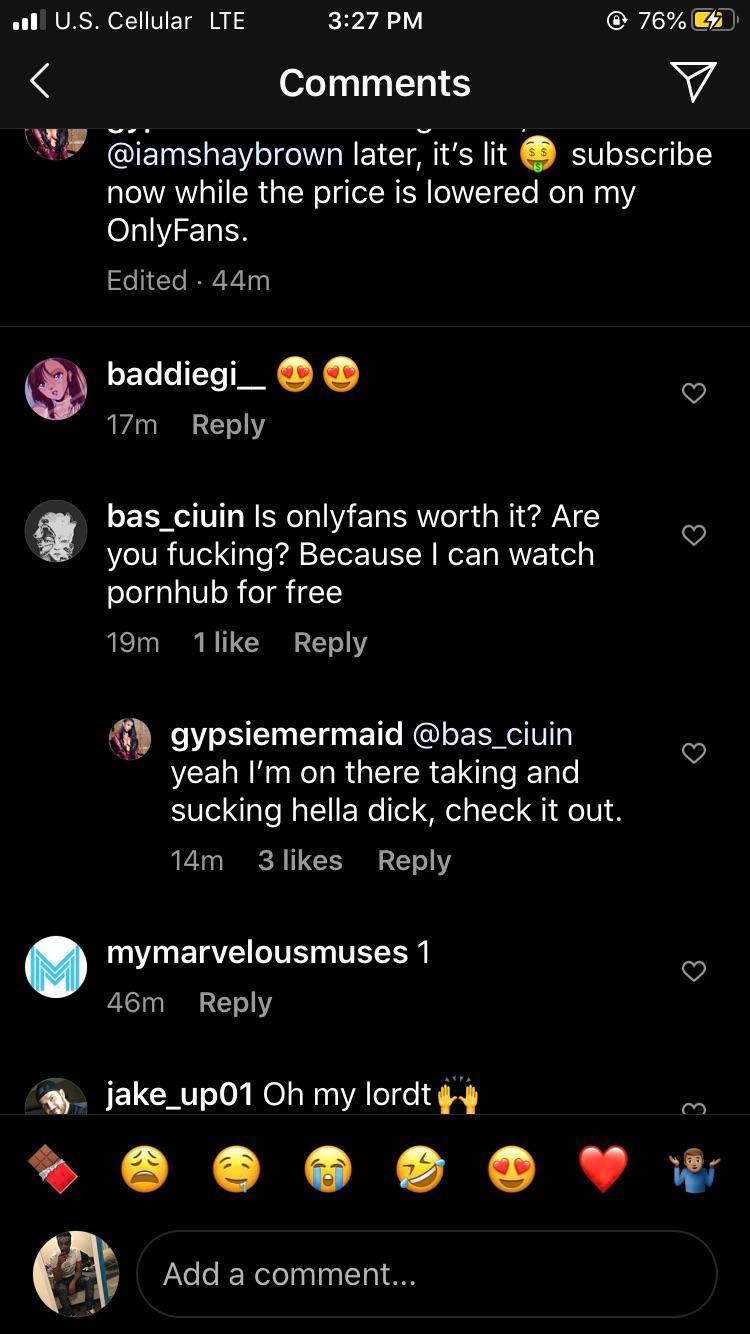Viewport: 750px width, 1334px height.
Task: View likes on bas_ciuin's comment
Action: [x=226, y=643]
